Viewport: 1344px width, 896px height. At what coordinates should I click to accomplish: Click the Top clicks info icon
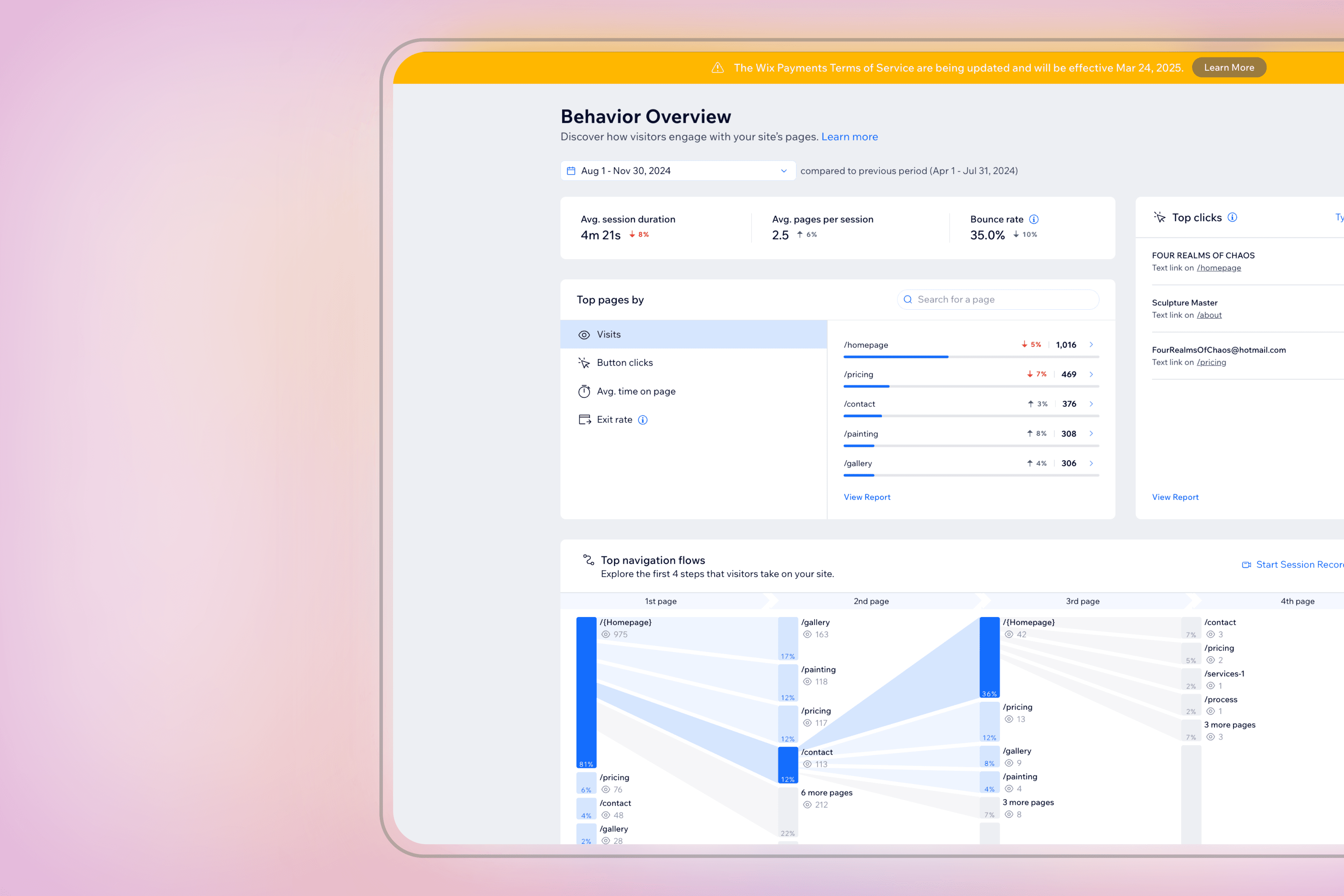click(1233, 217)
